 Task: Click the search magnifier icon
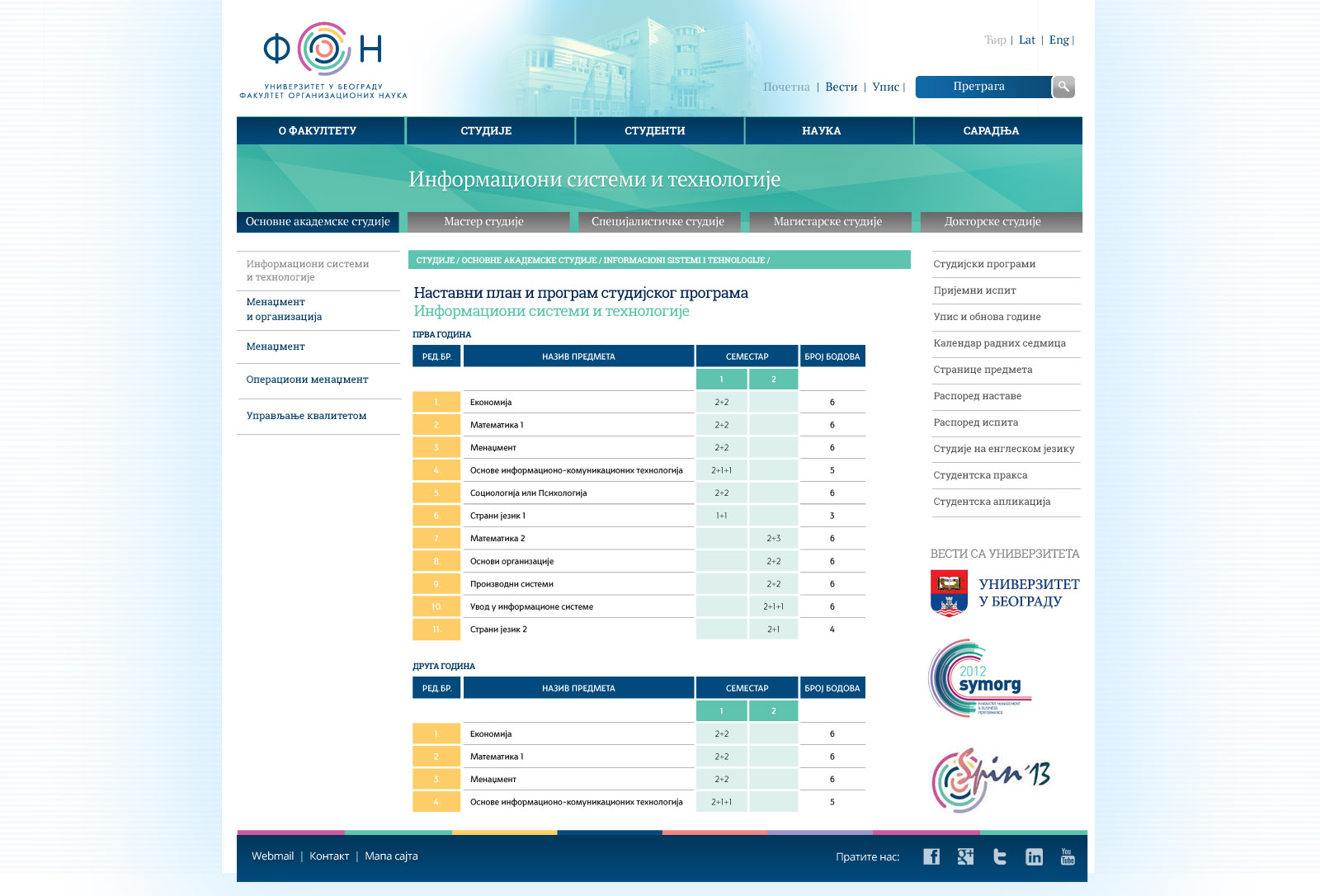coord(1063,87)
